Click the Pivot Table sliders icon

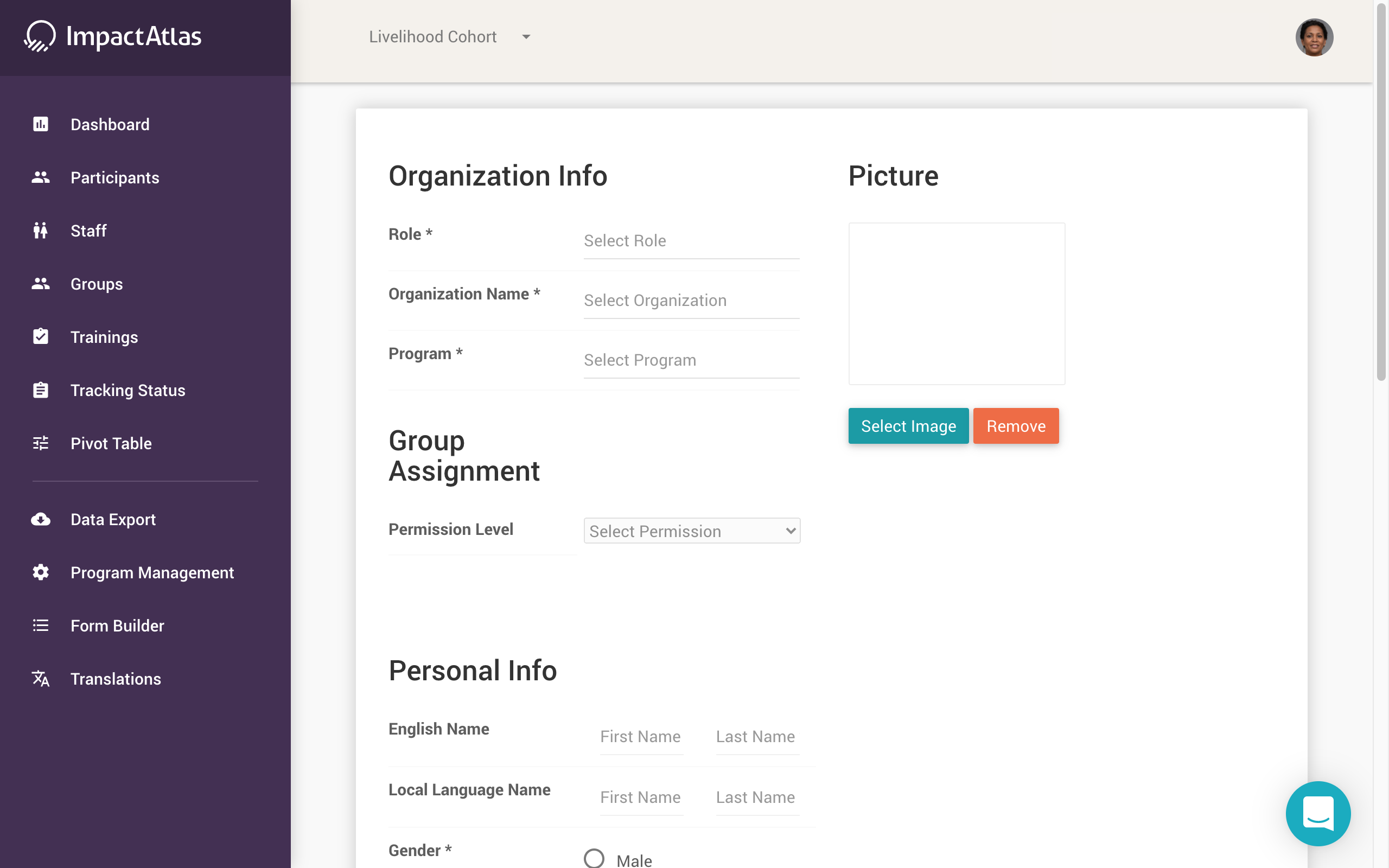[x=40, y=443]
